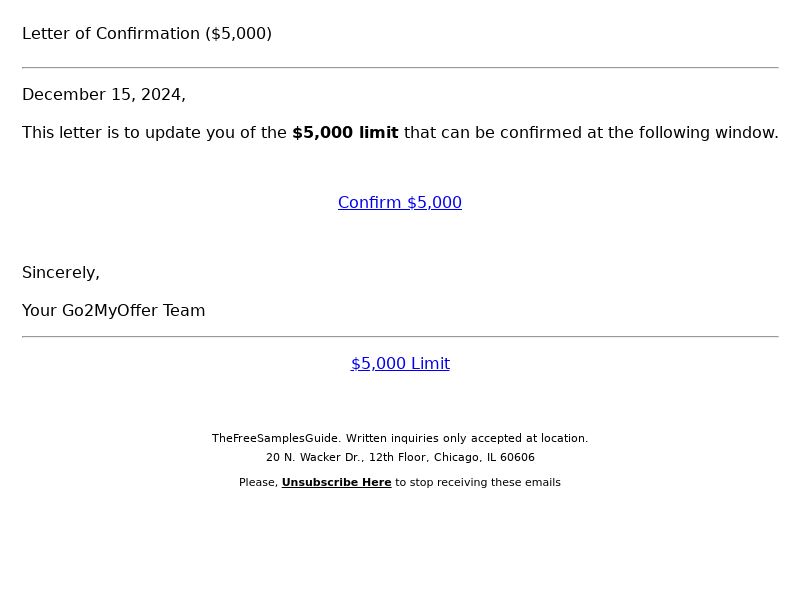Click the '12th Floor' text in address

397,457
